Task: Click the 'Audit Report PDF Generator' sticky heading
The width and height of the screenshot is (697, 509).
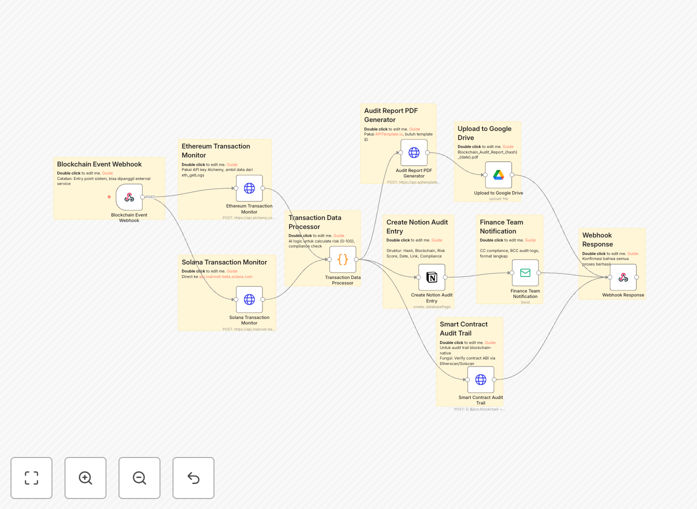Action: (391, 115)
